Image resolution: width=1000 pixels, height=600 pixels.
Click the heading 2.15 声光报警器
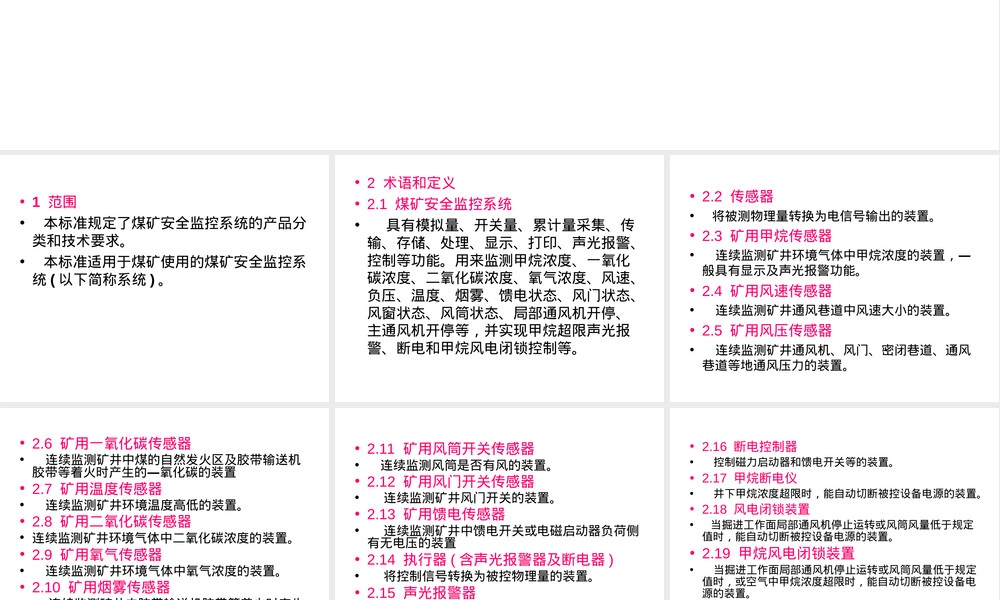click(421, 593)
